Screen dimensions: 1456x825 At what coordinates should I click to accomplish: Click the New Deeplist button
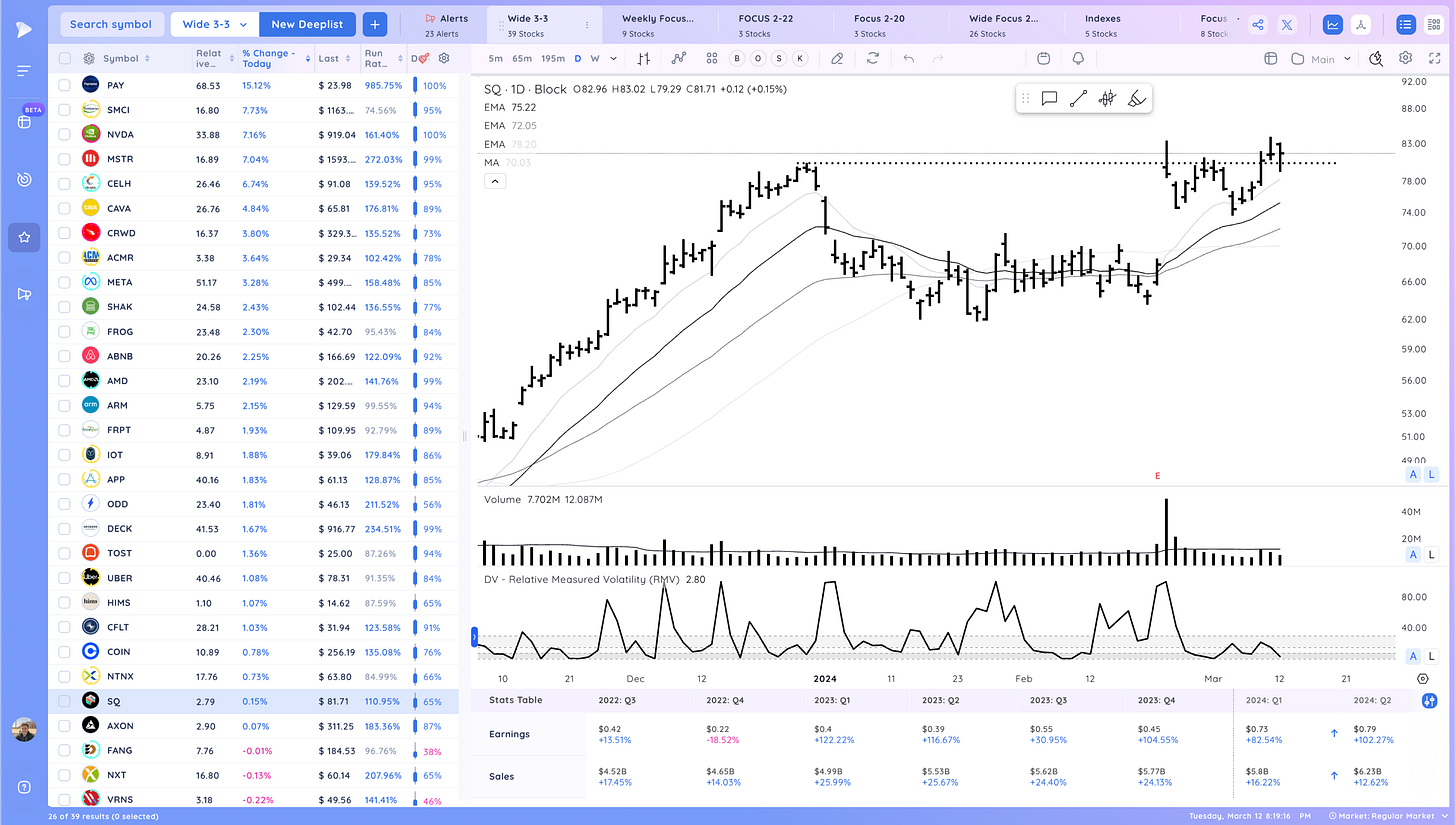(307, 25)
